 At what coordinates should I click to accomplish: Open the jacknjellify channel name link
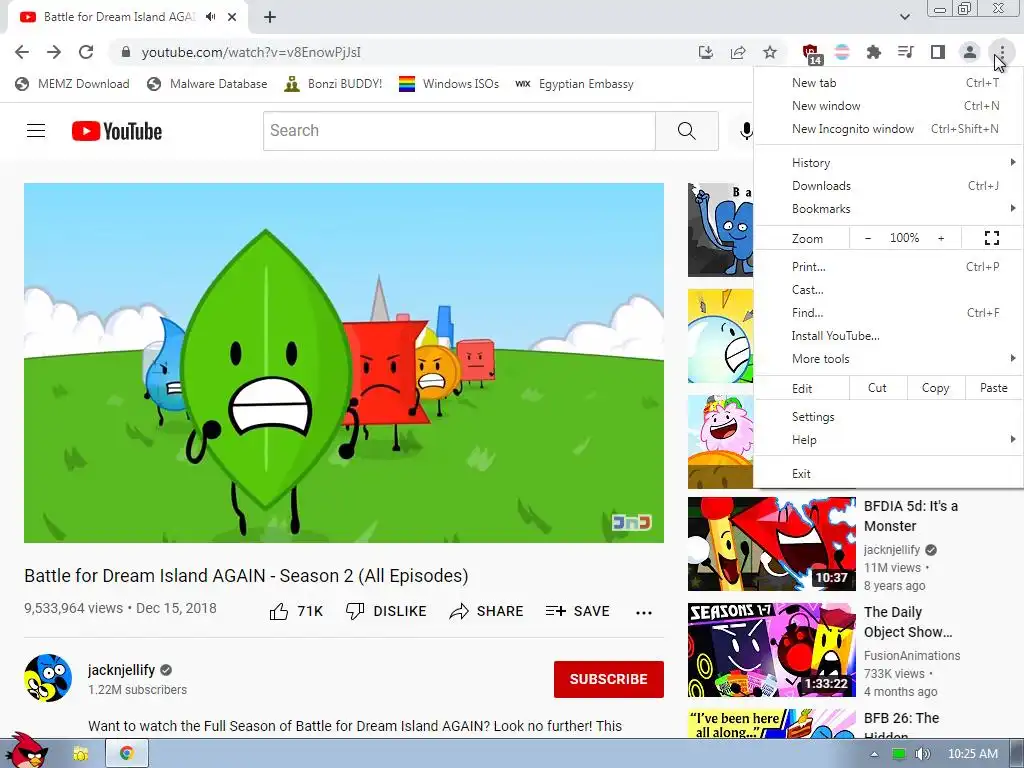121,670
